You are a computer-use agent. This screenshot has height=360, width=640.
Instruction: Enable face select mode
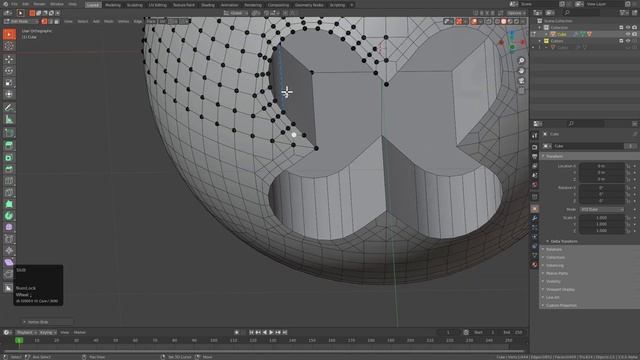click(57, 21)
